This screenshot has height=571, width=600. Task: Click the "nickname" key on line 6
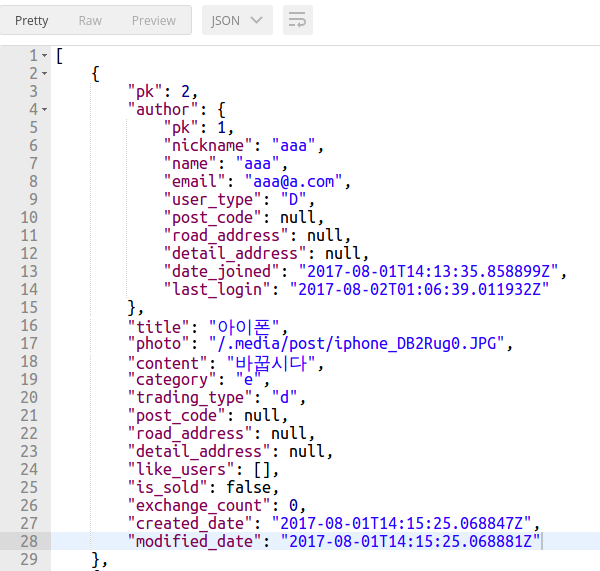coord(208,146)
